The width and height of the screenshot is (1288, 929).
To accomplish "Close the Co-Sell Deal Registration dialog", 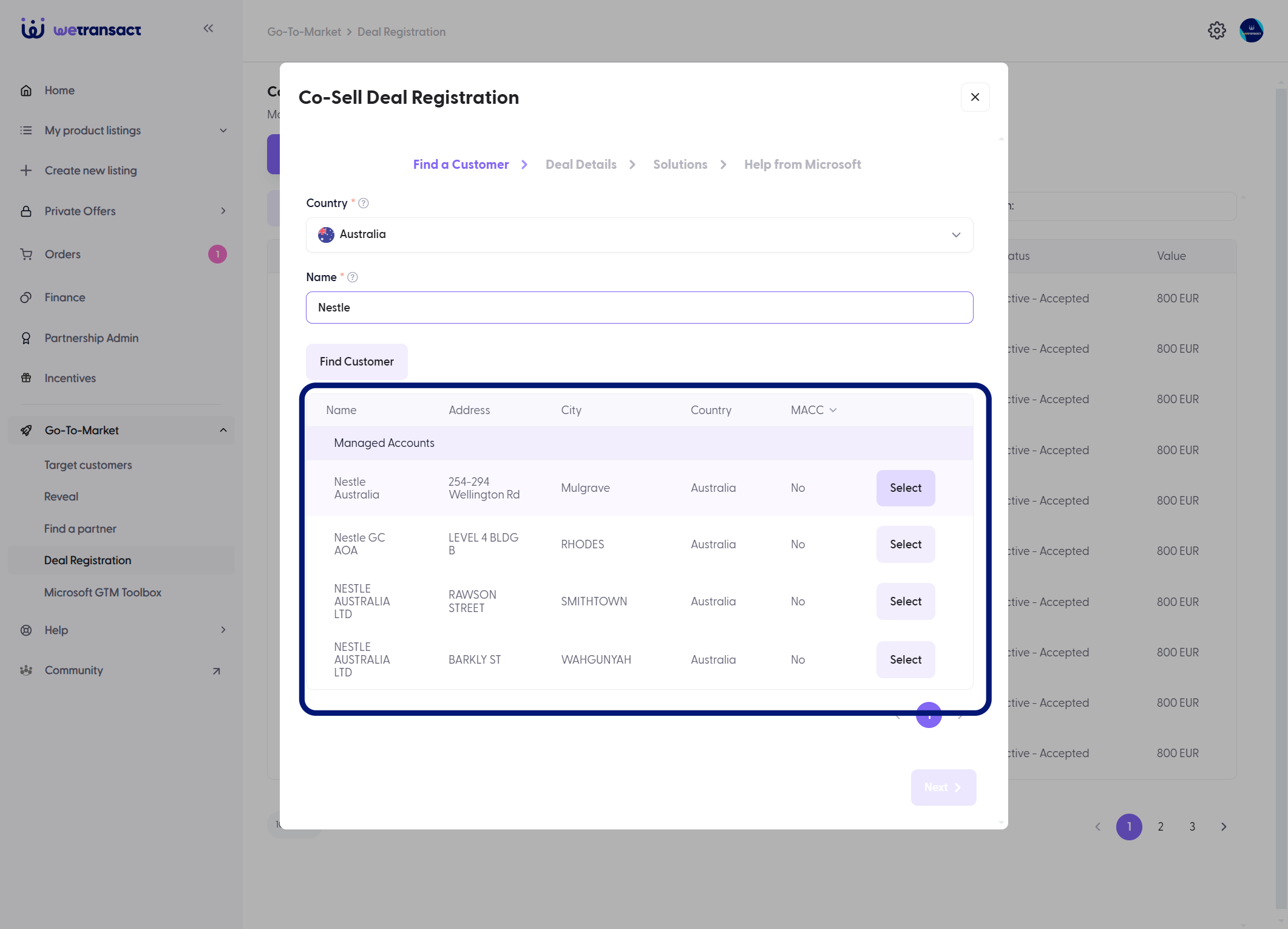I will click(975, 97).
